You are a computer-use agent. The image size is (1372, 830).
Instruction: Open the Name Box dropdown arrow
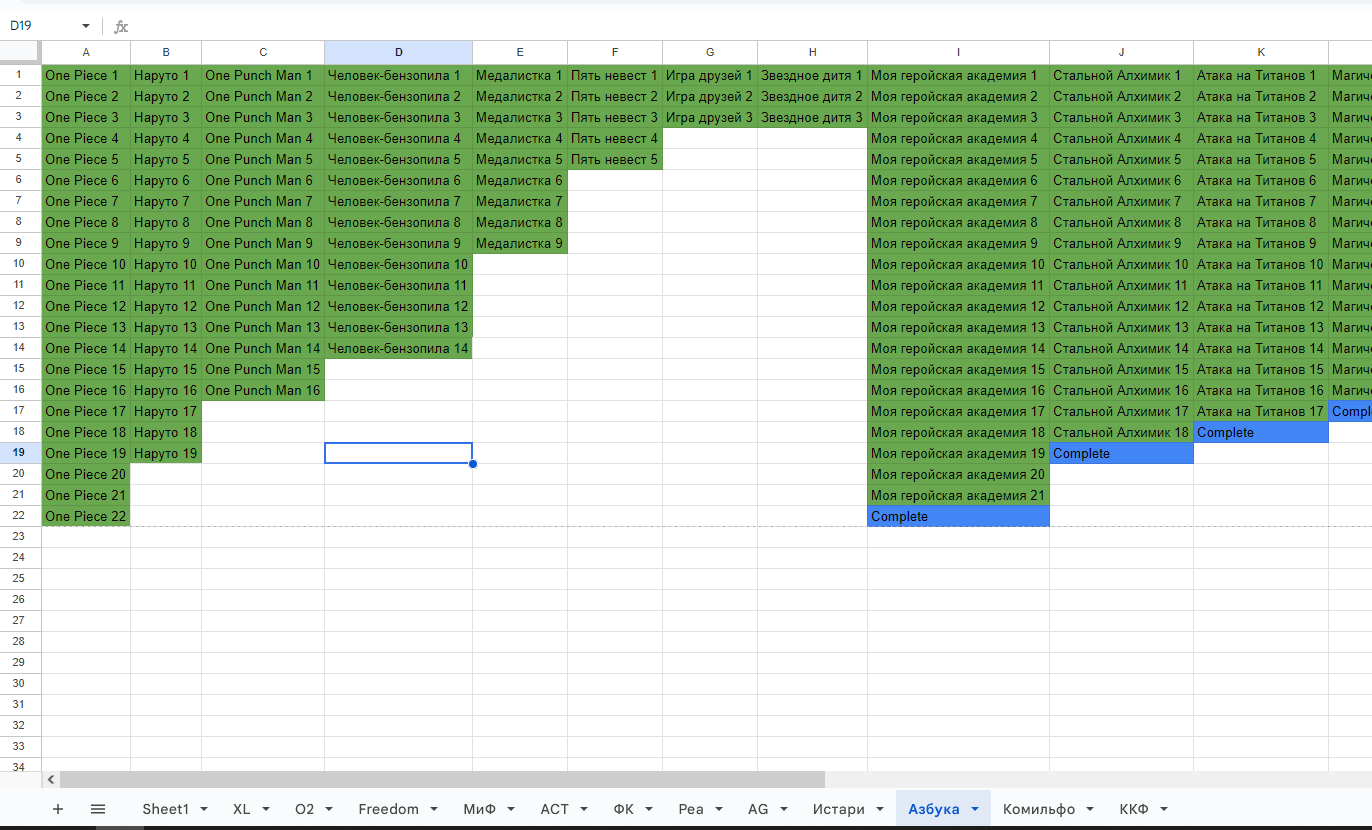coord(85,26)
